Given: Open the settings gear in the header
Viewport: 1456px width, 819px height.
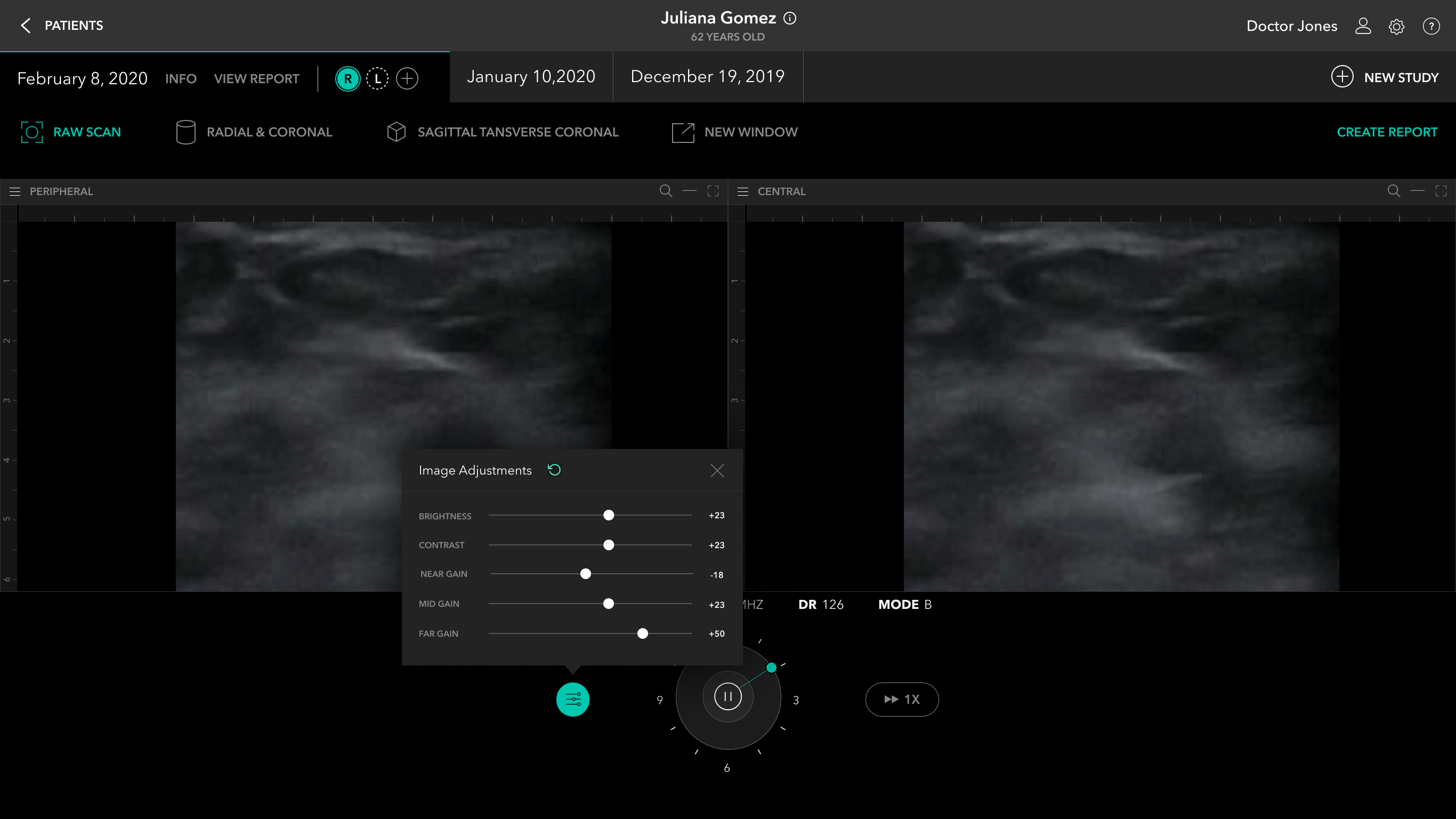Looking at the screenshot, I should pos(1396,26).
